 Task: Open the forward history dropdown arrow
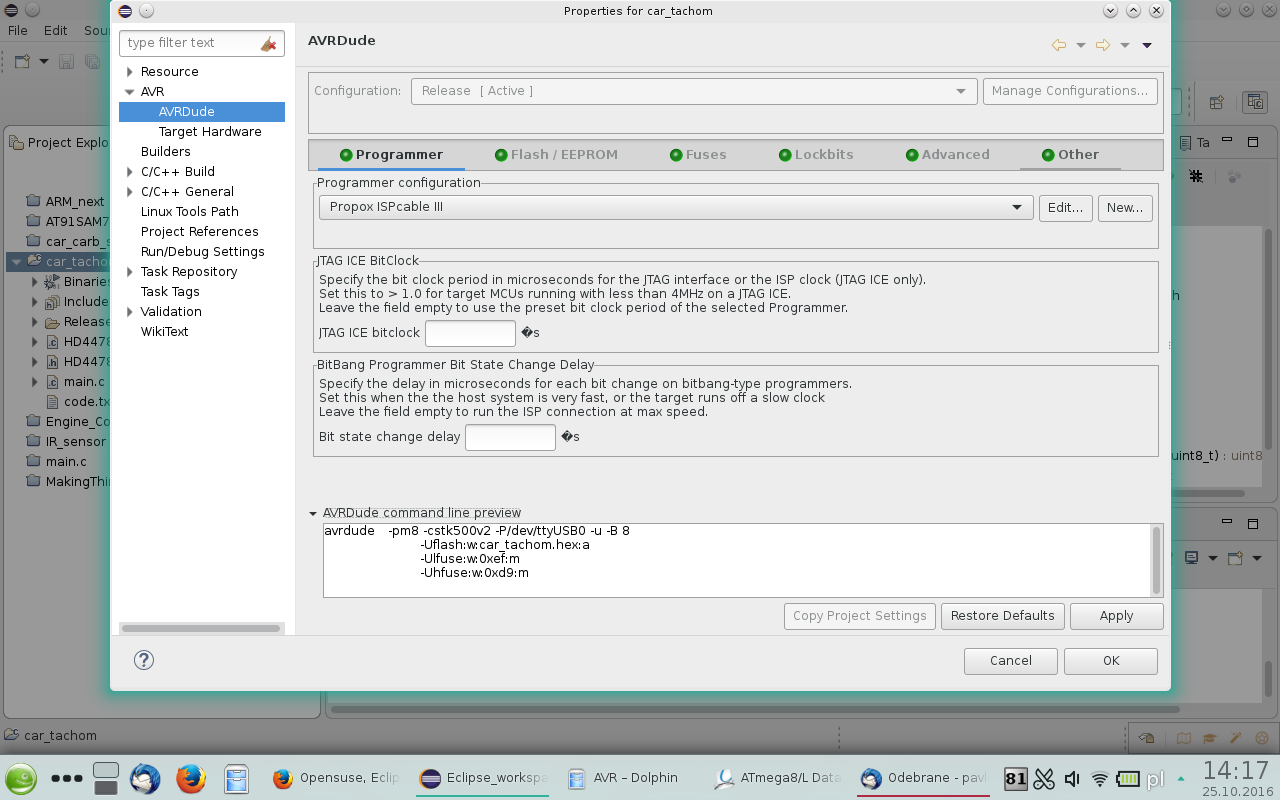1125,45
